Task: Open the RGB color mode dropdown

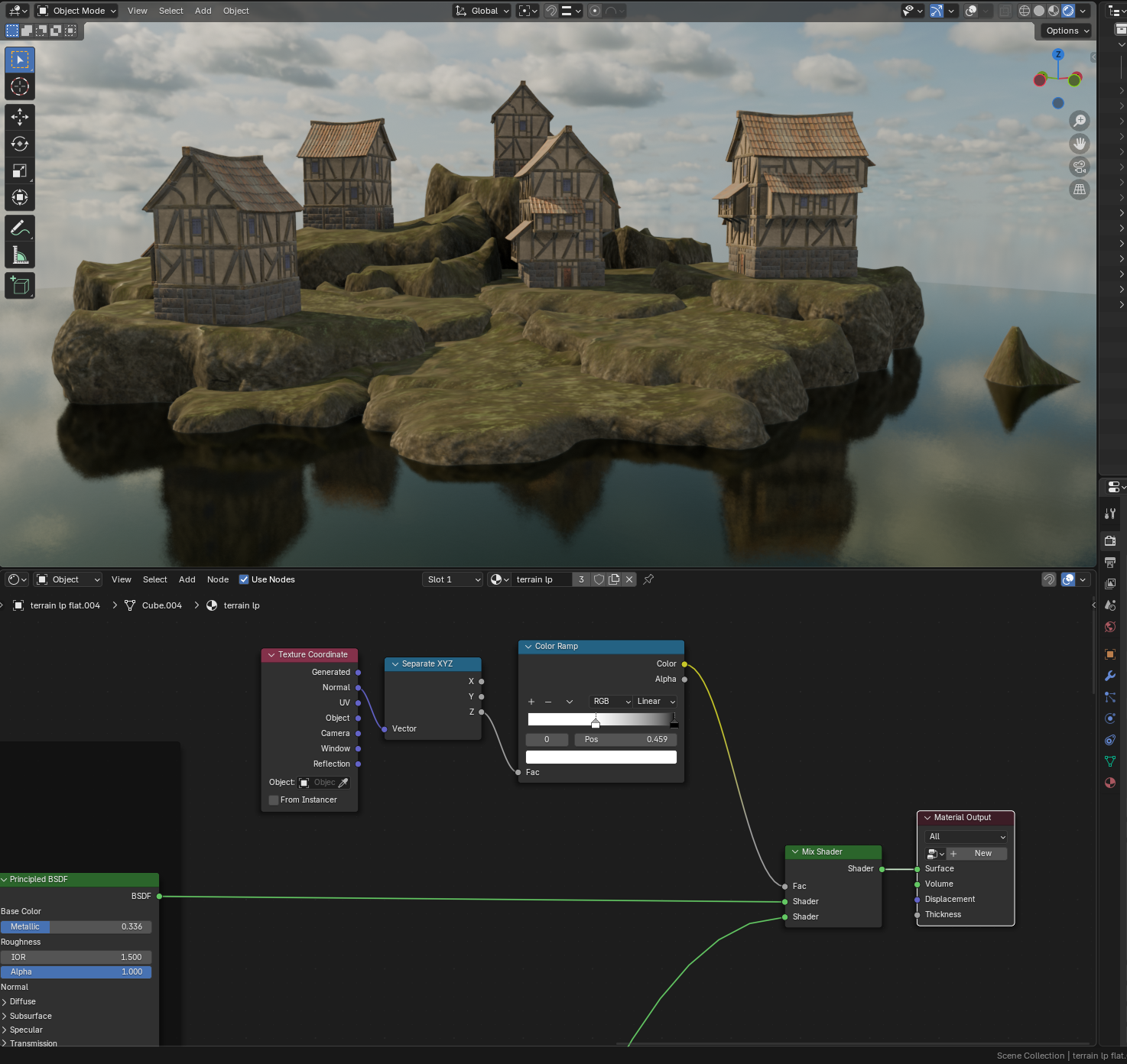Action: (611, 702)
